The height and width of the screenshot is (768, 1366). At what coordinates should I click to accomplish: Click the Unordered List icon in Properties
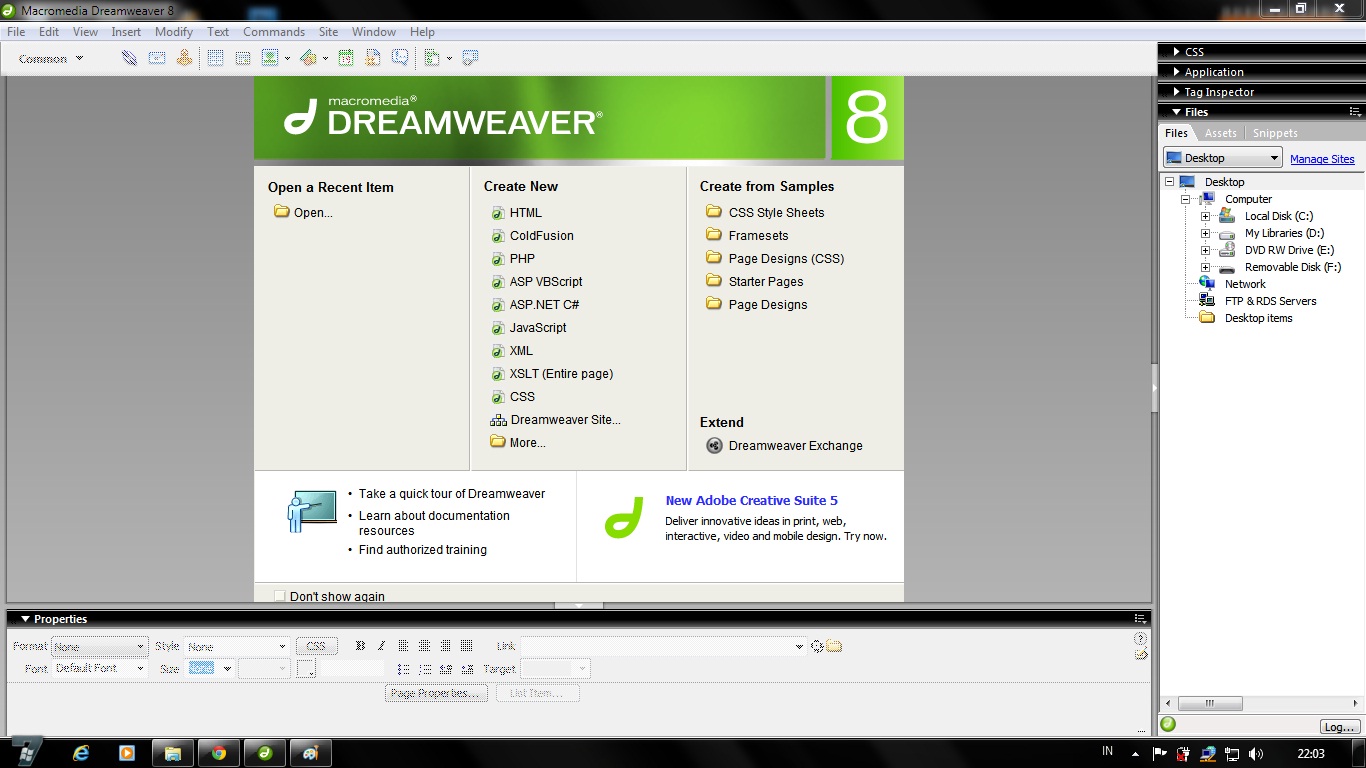click(404, 669)
